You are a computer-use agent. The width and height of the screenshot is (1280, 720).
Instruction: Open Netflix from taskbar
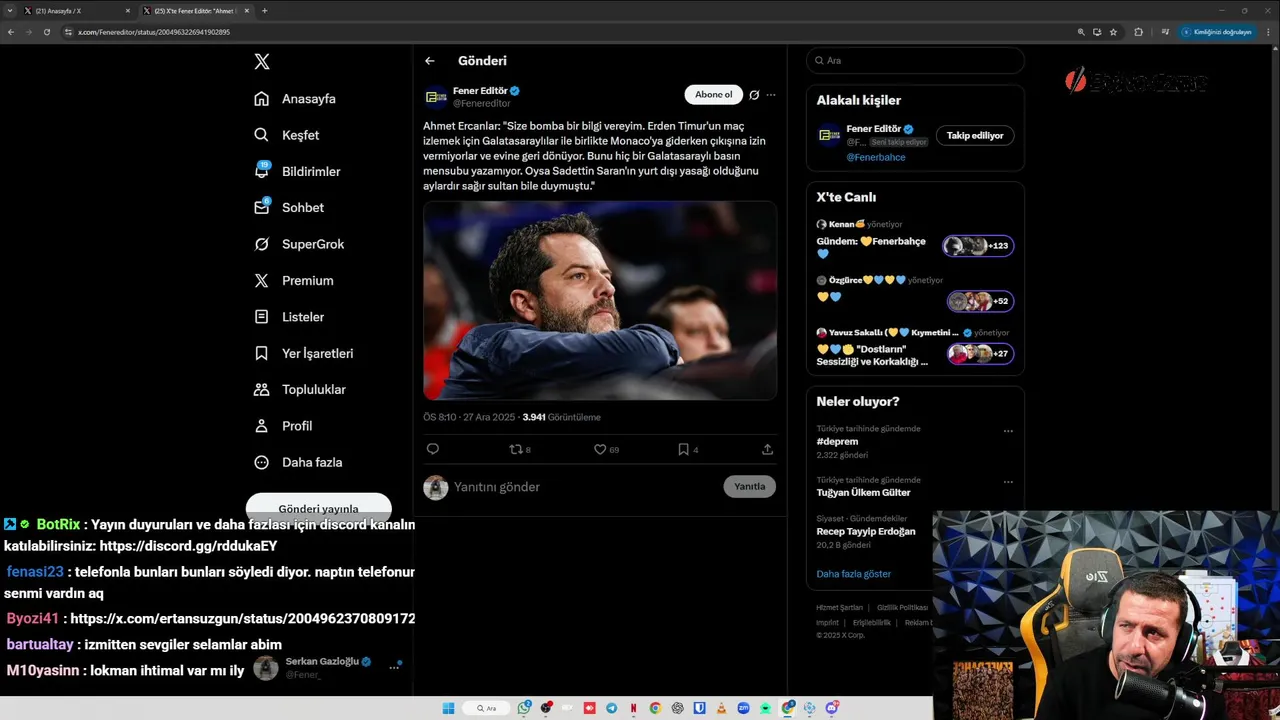pyautogui.click(x=633, y=708)
